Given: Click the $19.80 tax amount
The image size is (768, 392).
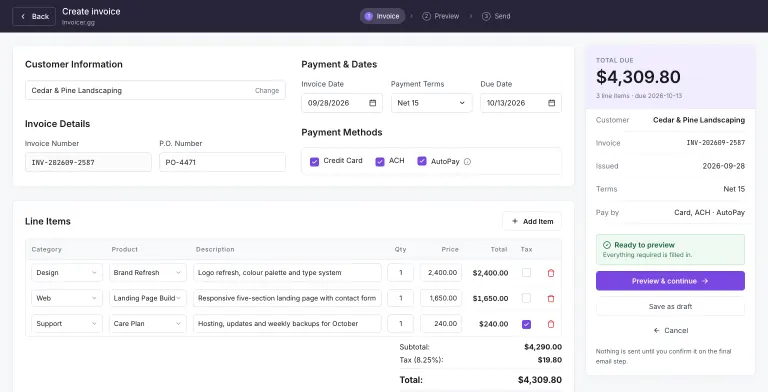Looking at the screenshot, I should pos(550,360).
